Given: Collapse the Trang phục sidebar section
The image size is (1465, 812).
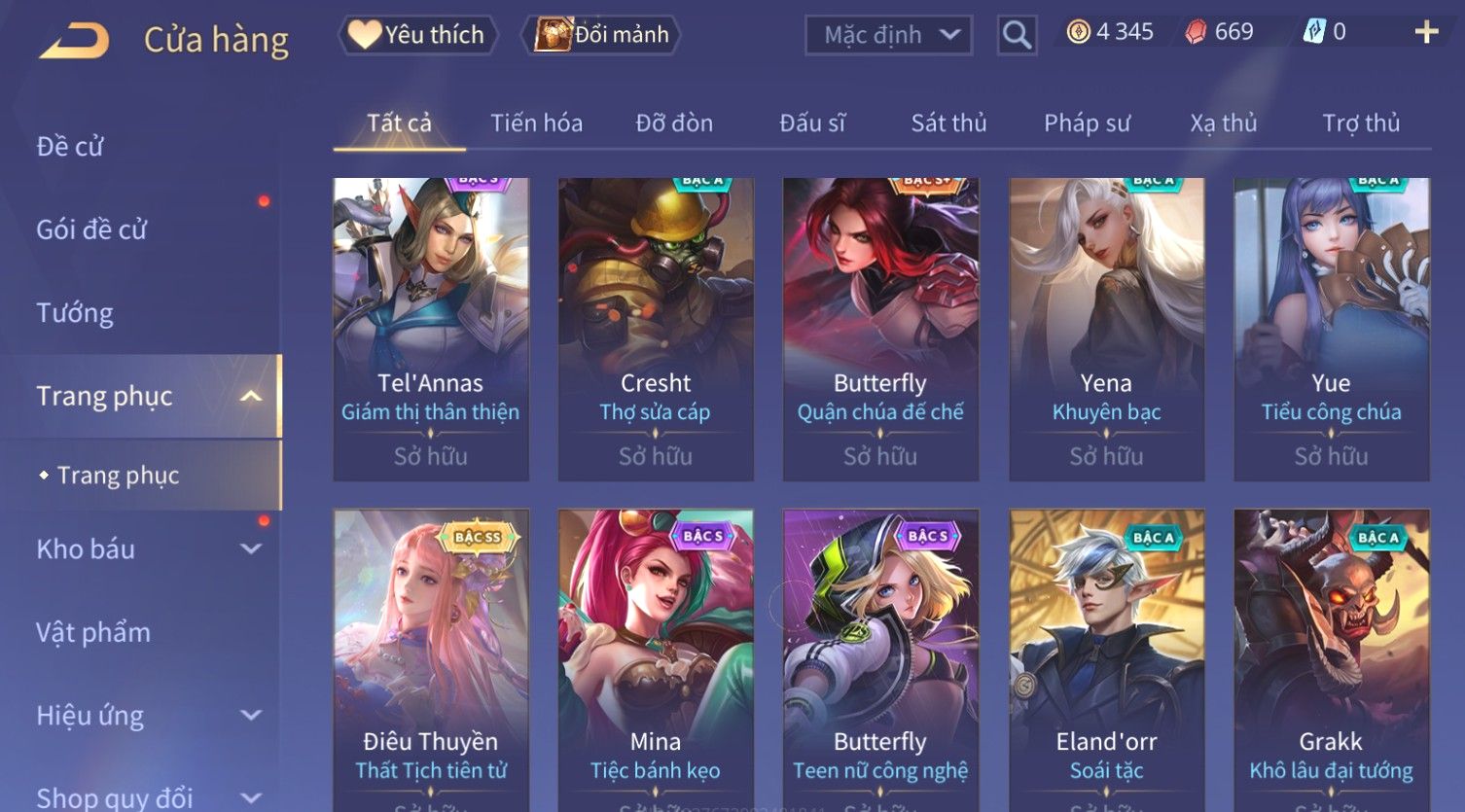Looking at the screenshot, I should [251, 396].
